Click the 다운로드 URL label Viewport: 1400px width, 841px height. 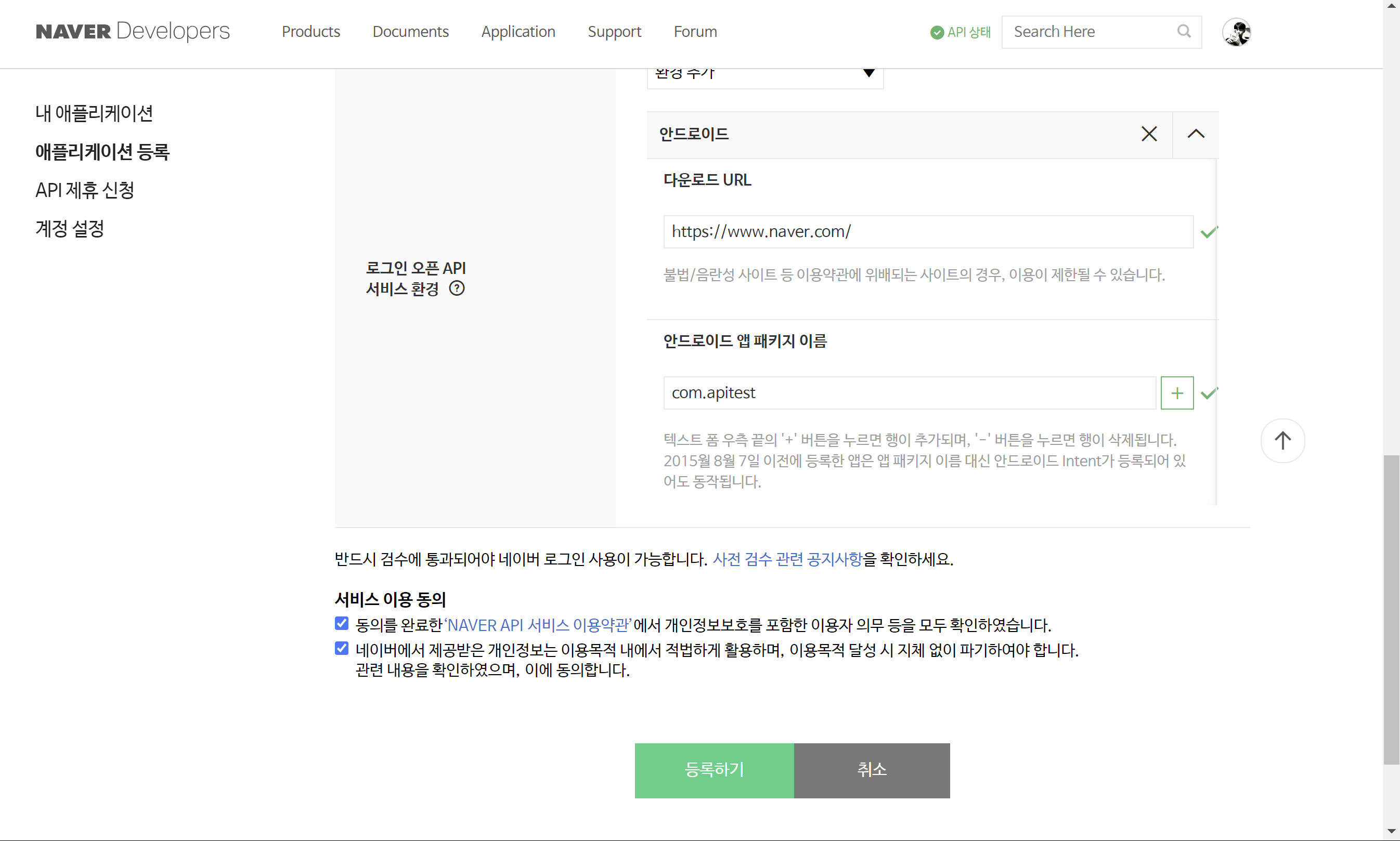(707, 180)
